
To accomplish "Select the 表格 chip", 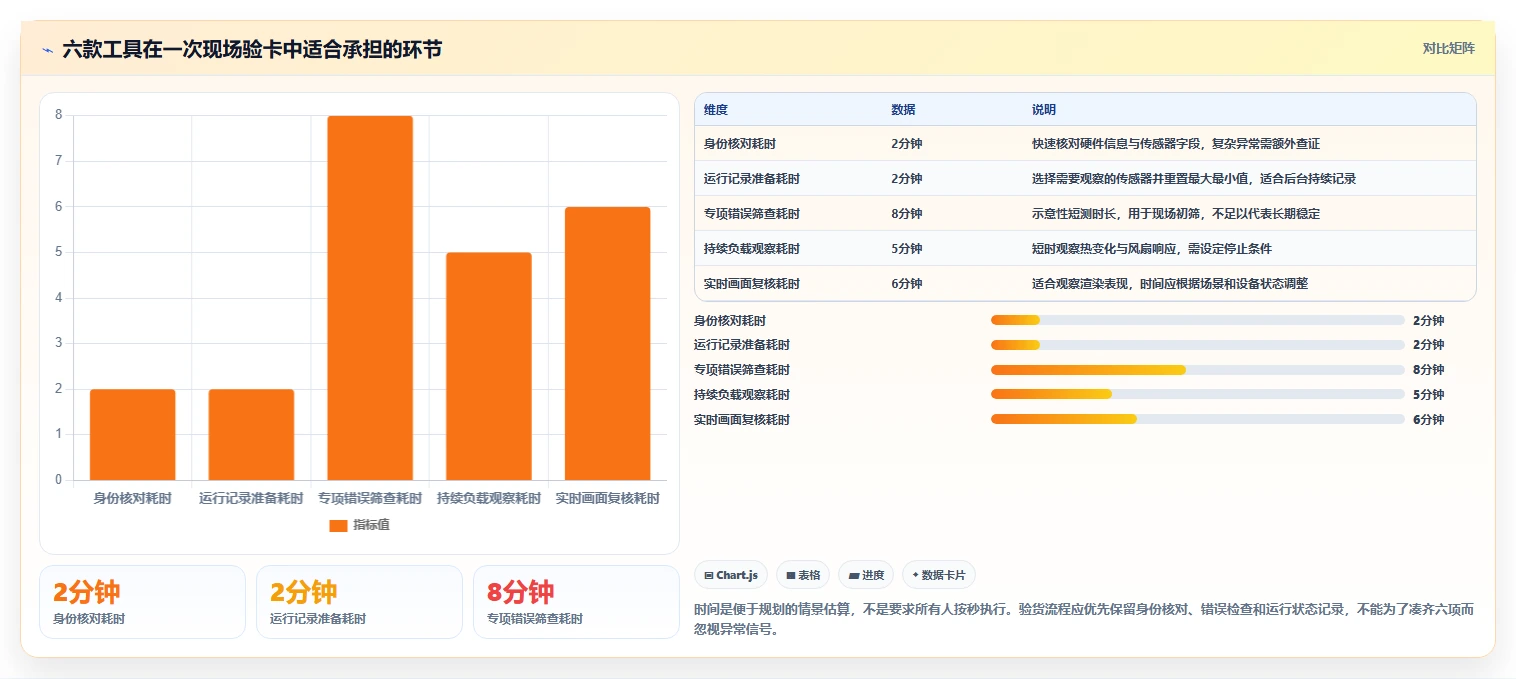I will 803,575.
